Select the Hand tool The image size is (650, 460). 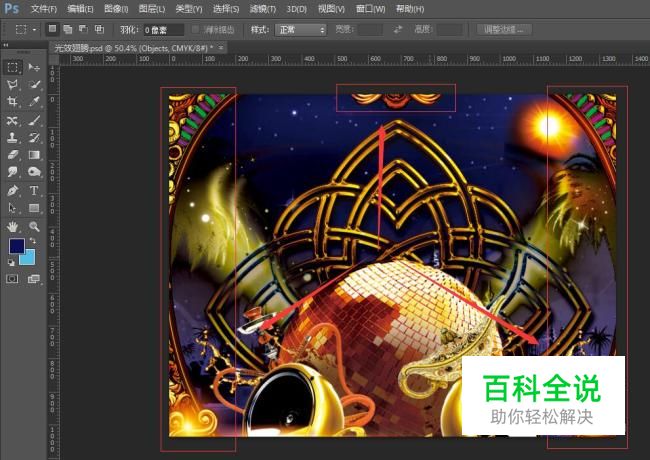(x=12, y=227)
